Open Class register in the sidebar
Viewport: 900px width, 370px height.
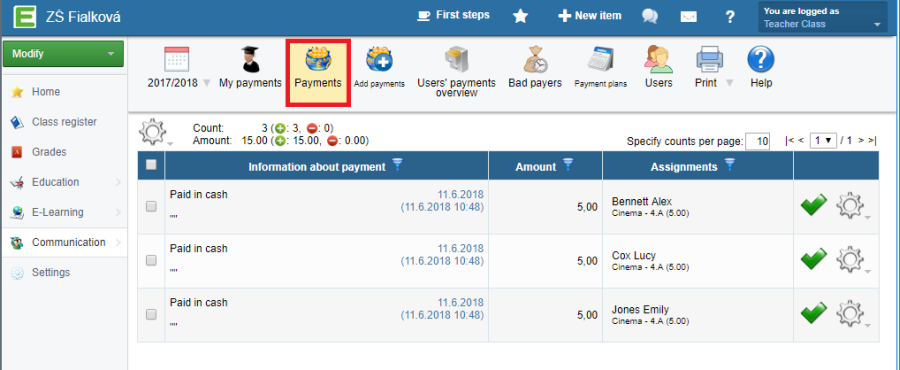[64, 122]
